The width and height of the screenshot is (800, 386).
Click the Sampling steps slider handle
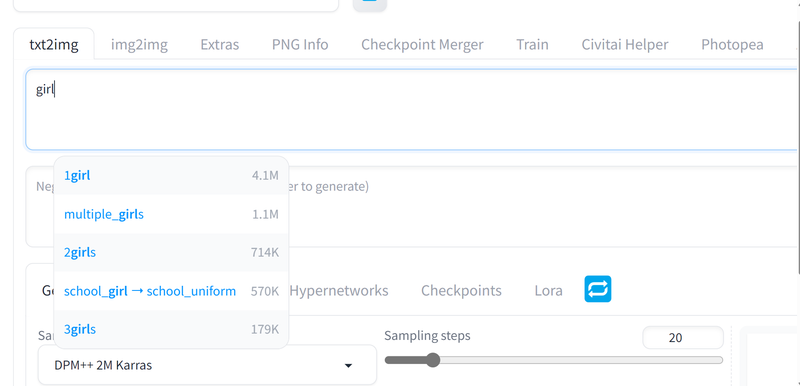pos(433,360)
